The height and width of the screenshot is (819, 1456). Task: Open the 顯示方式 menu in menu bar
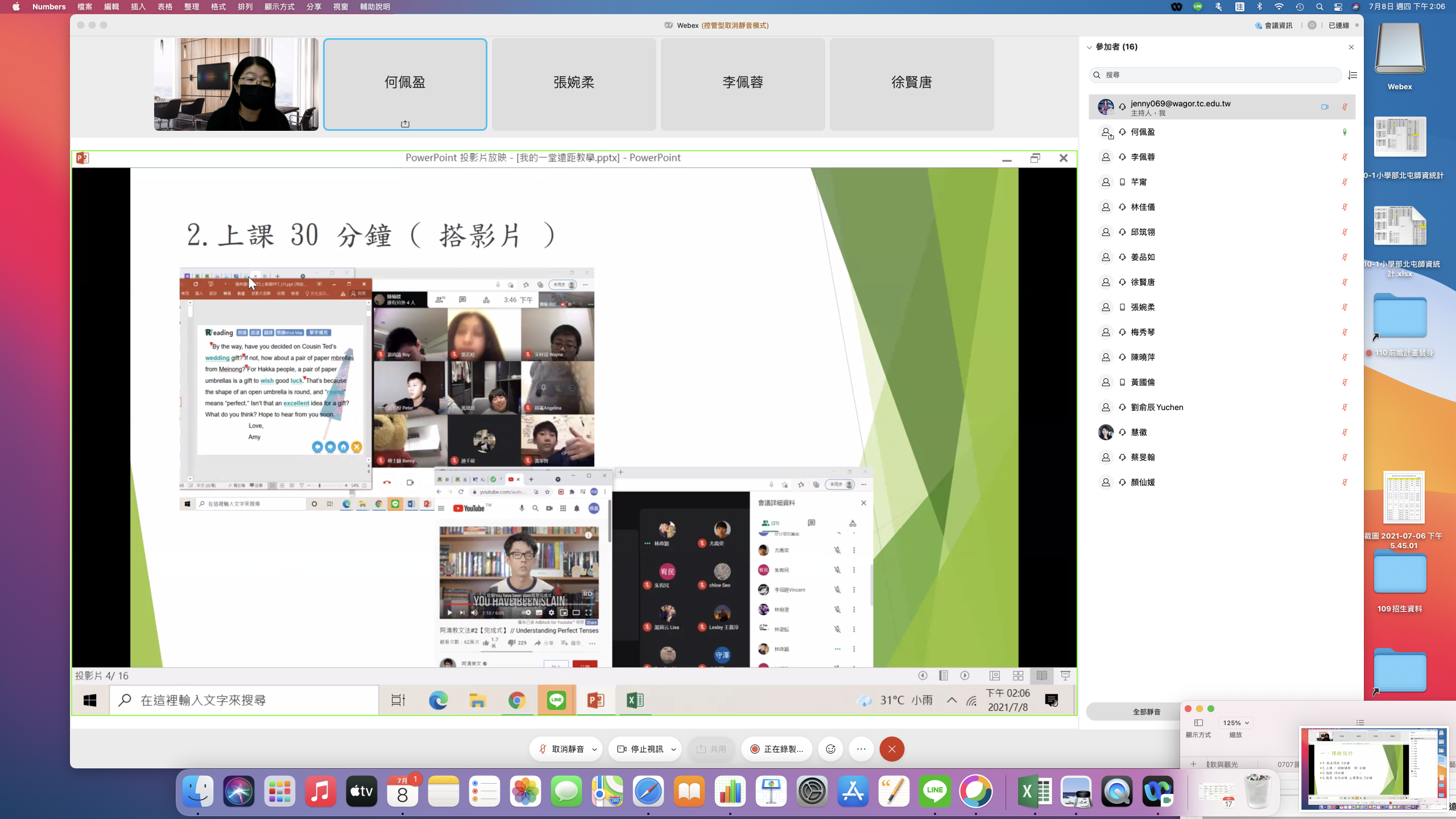(x=279, y=7)
